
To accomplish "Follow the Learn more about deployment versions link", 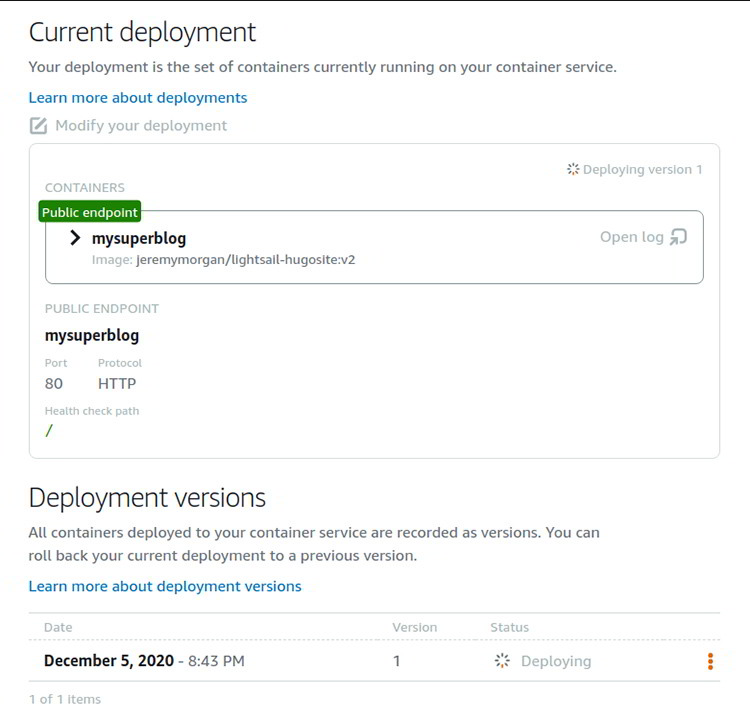I will (x=165, y=586).
